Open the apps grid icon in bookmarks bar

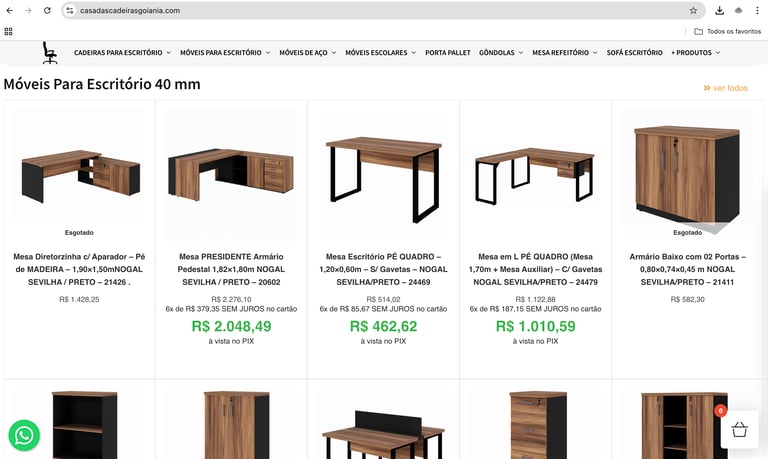[x=8, y=31]
